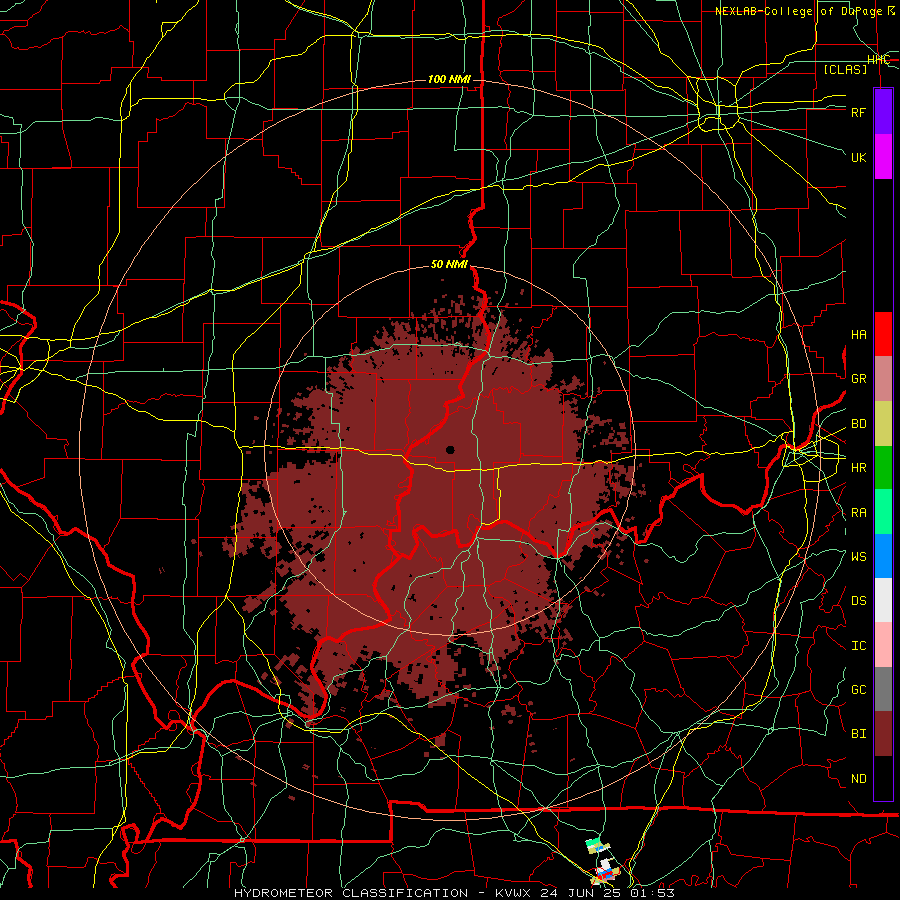The image size is (900, 900).
Task: Click the '[CLAS]' legend header text
Action: [845, 69]
